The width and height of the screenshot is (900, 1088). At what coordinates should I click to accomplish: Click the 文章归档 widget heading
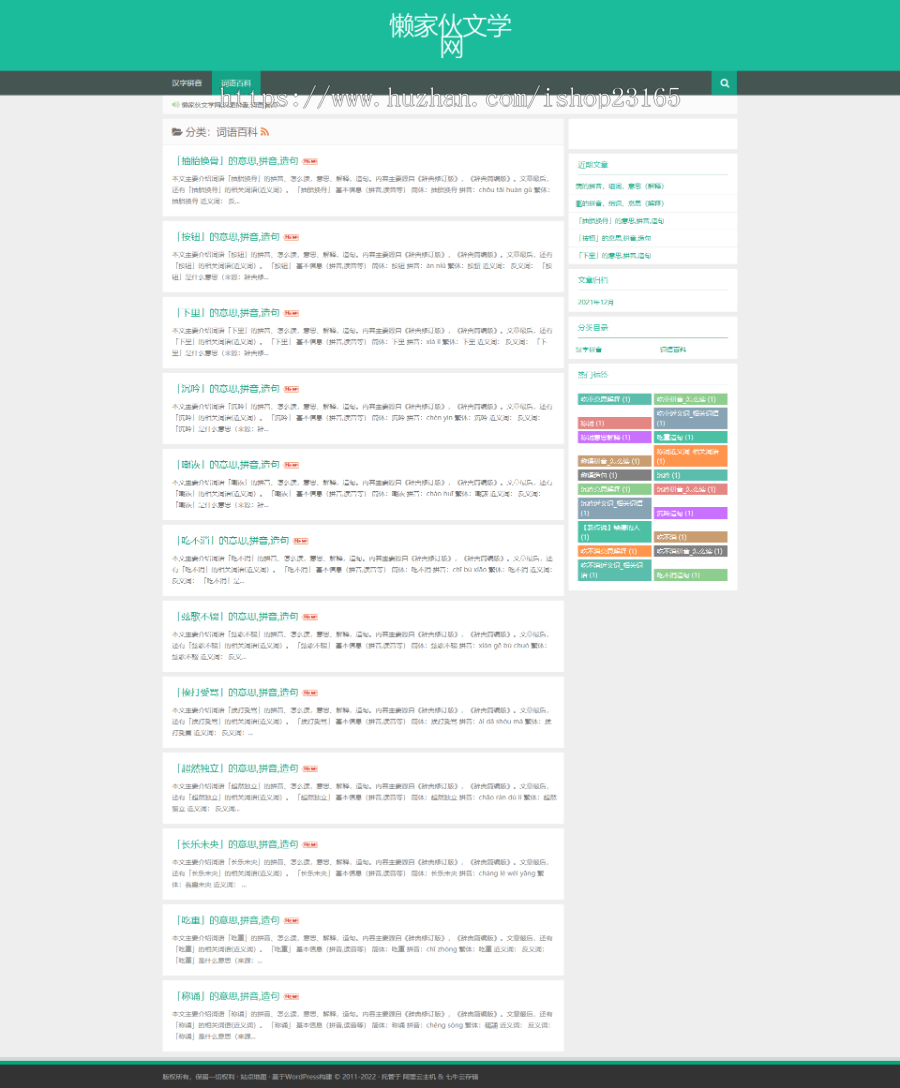tap(593, 280)
